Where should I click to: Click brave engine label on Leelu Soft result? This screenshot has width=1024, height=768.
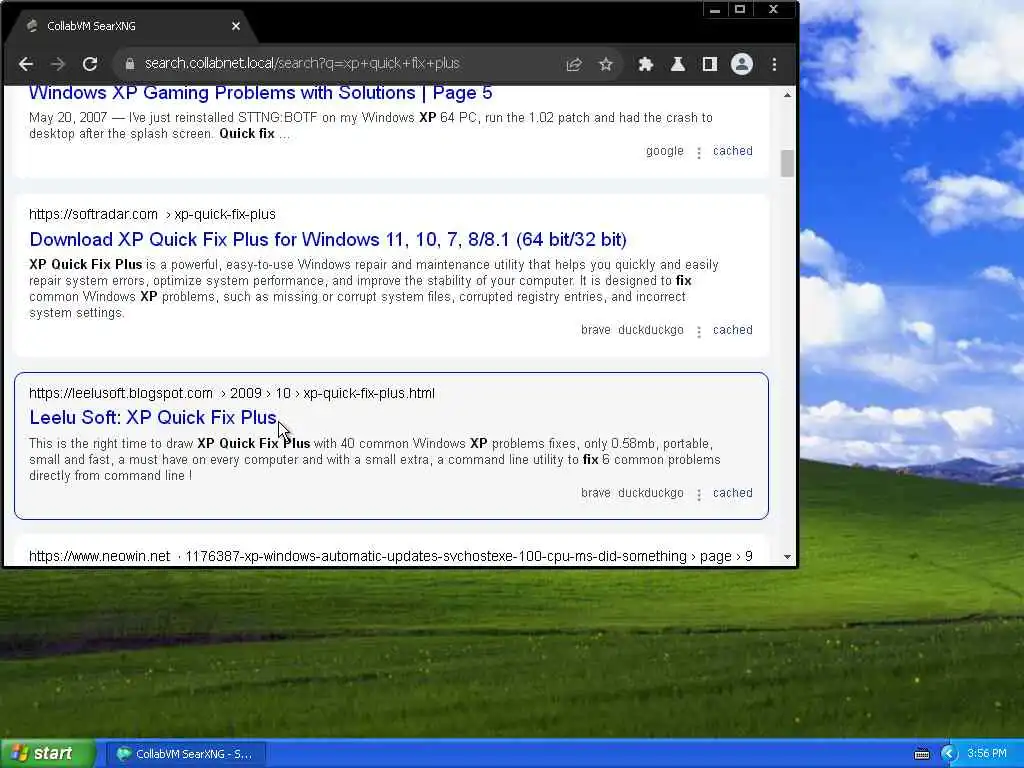(596, 493)
